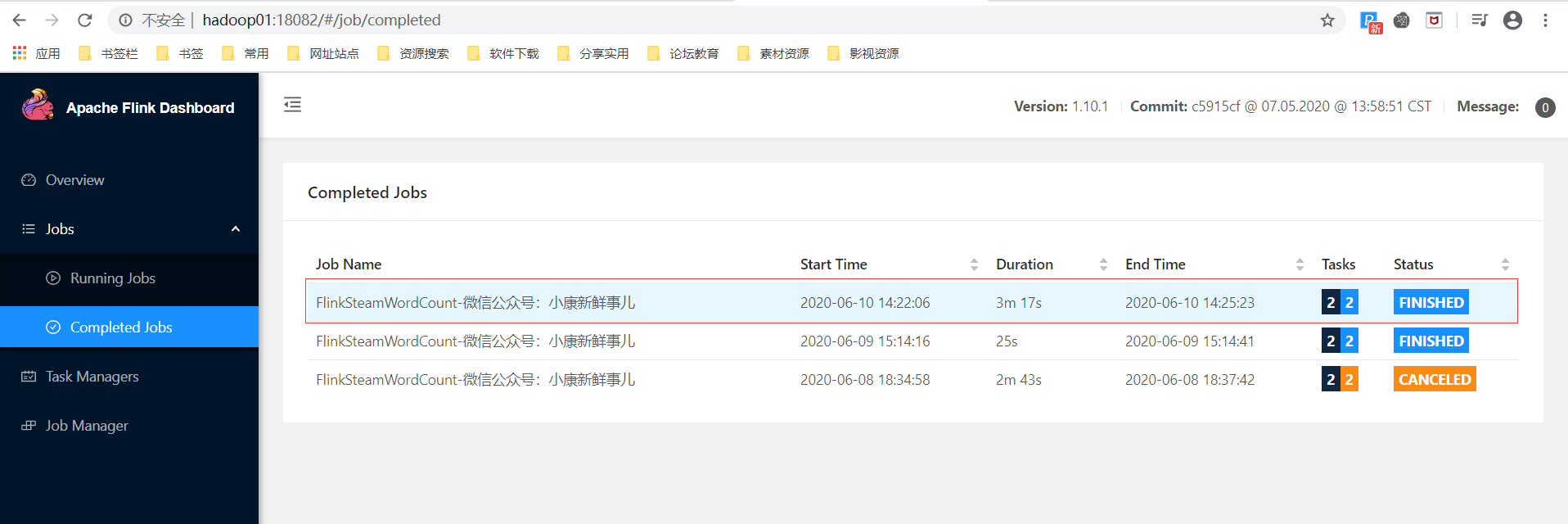Click the Jobs list icon in the sidebar
Screen dimensions: 1568x524
click(x=29, y=228)
